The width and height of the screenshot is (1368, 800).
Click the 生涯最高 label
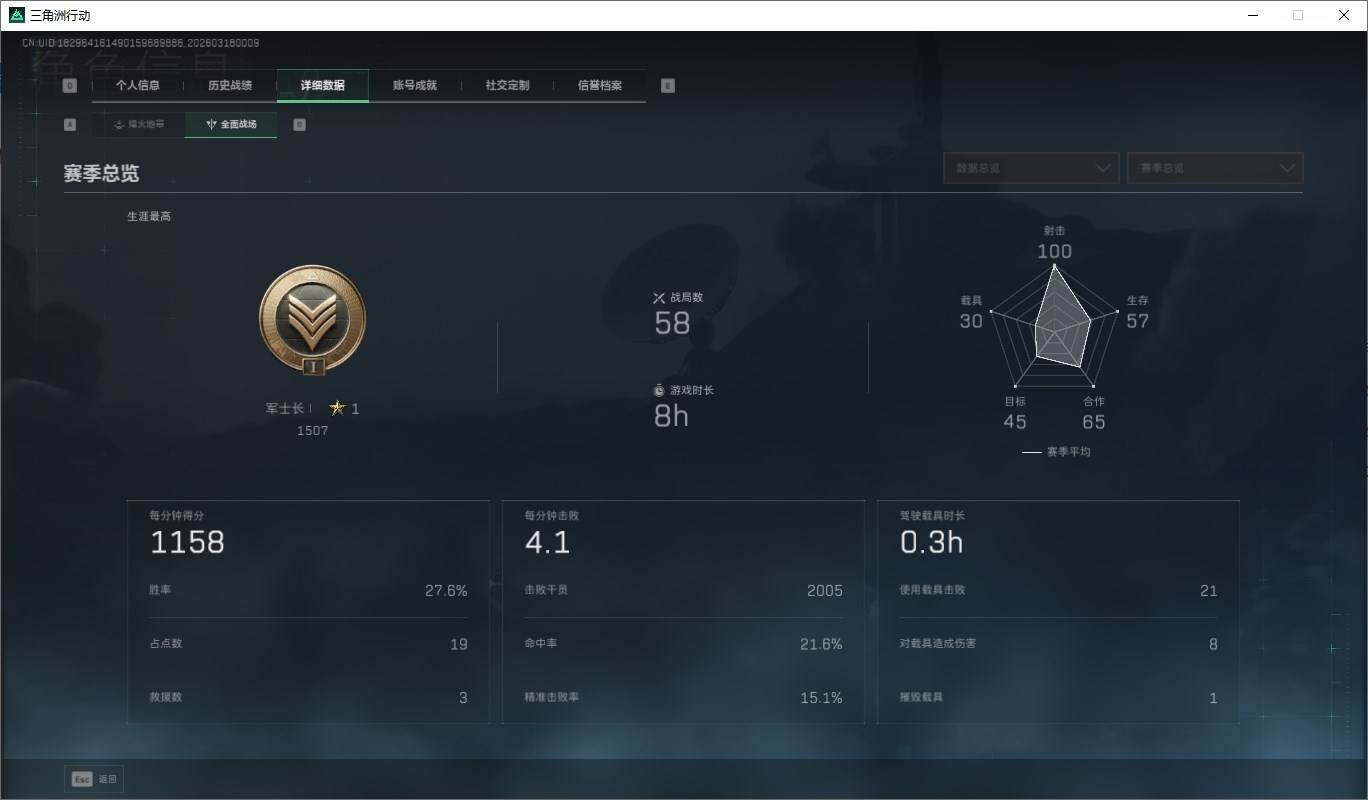click(x=149, y=216)
